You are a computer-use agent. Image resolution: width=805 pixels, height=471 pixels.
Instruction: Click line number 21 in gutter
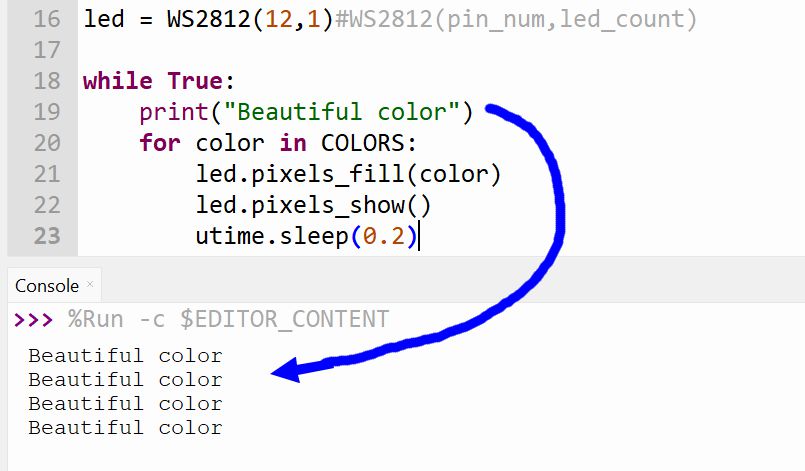tap(47, 174)
